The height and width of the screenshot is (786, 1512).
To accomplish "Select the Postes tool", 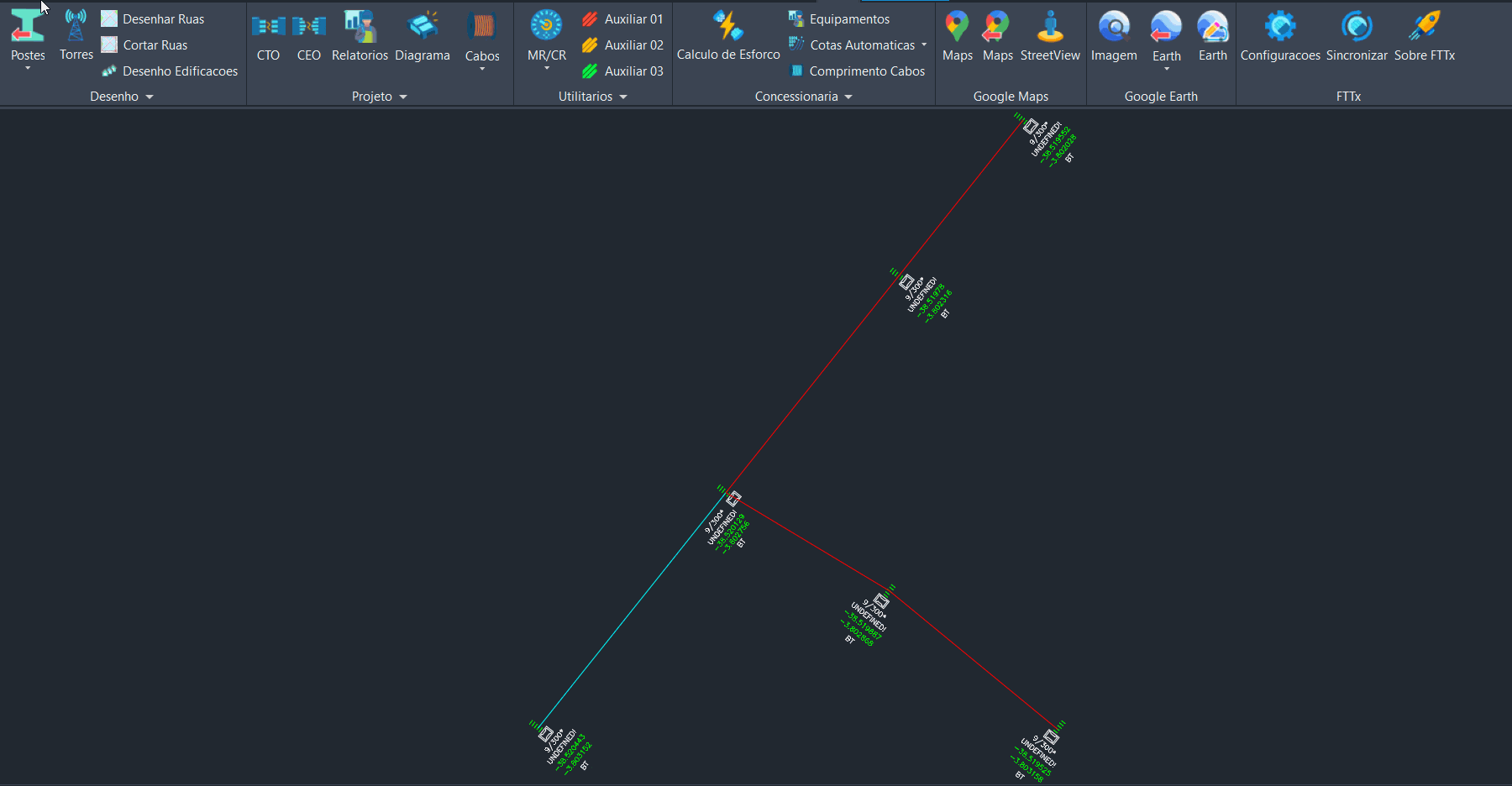I will coord(28,34).
